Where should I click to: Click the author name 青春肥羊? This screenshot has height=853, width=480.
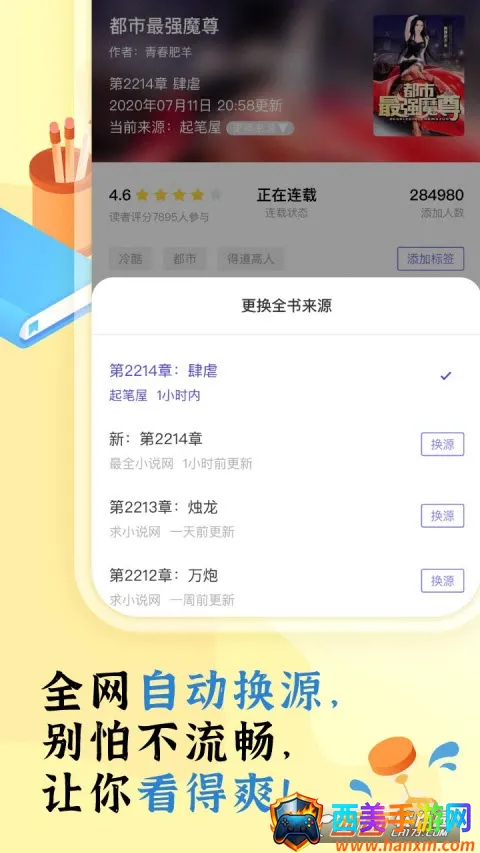click(169, 53)
